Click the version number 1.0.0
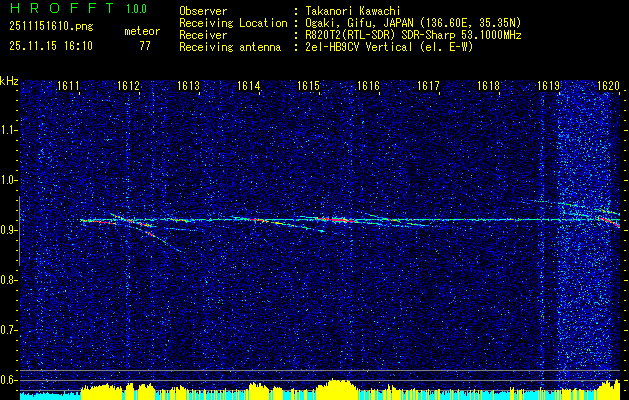This screenshot has width=629, height=400. coord(136,8)
